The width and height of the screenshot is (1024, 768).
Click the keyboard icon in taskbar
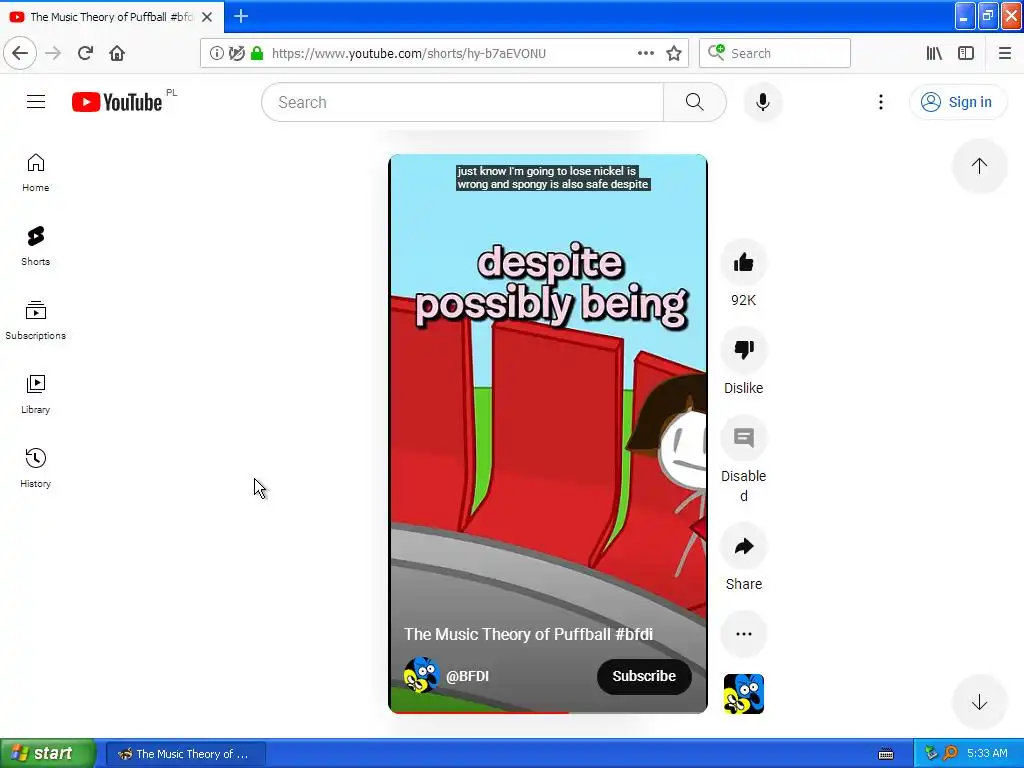[x=886, y=754]
